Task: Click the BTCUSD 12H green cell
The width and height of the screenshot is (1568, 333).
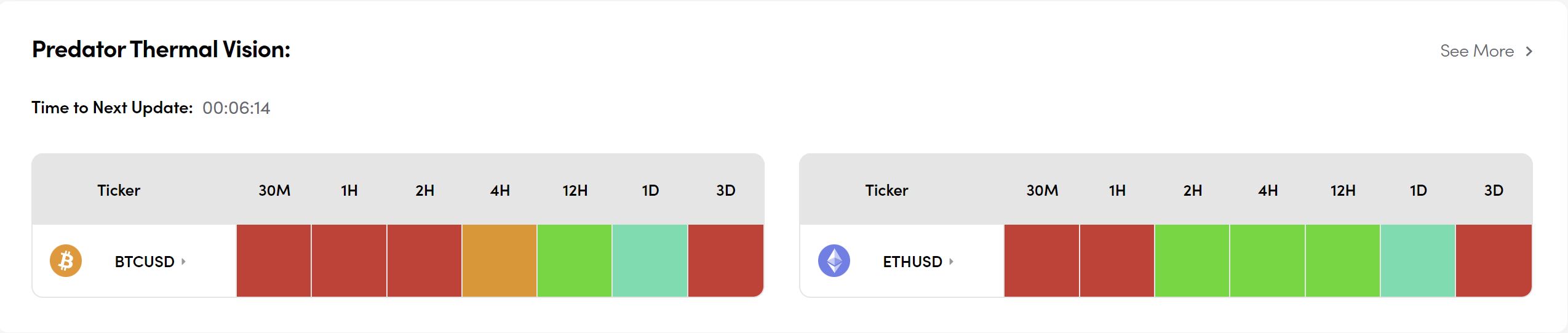Action: (x=575, y=260)
